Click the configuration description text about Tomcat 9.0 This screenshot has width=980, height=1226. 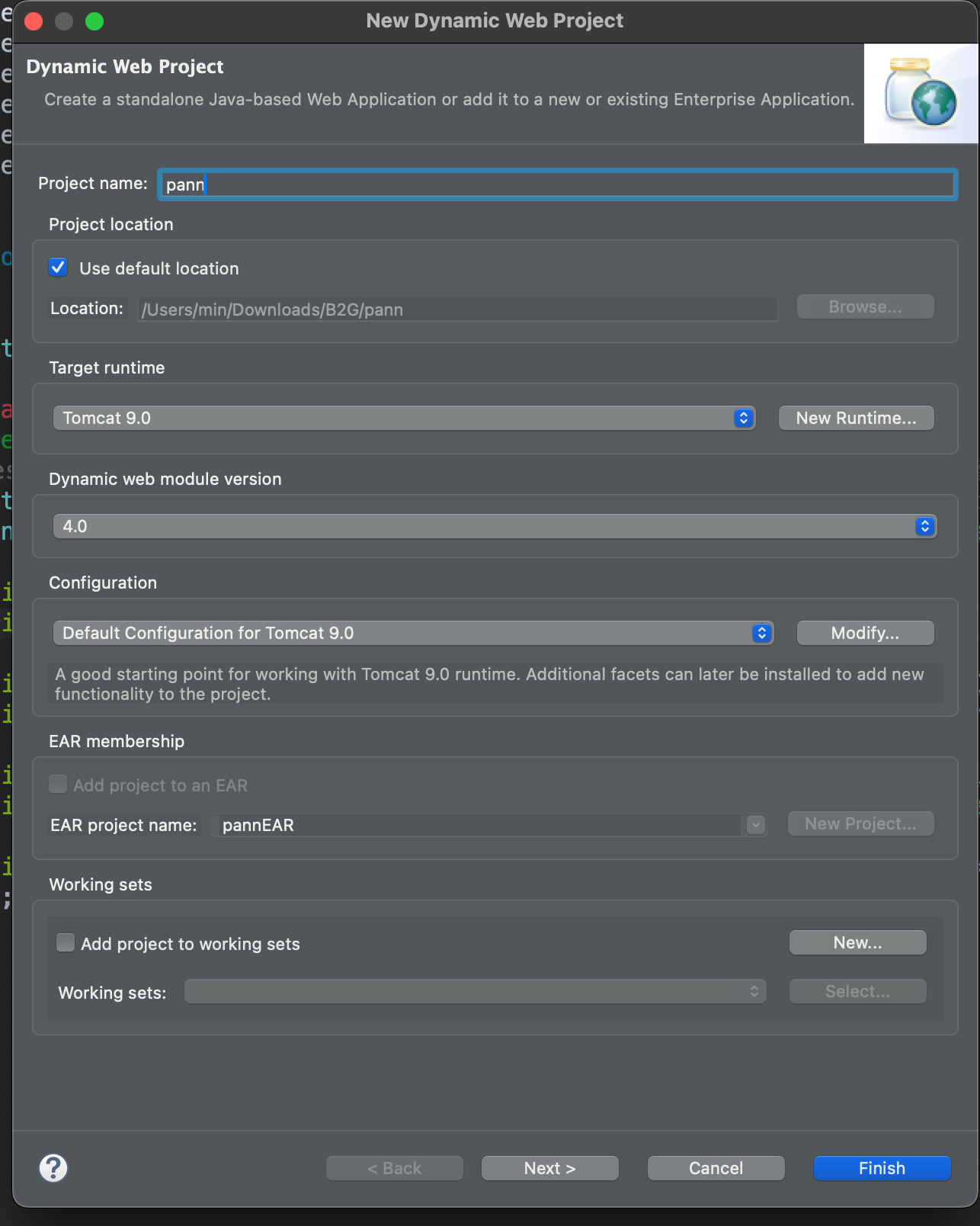coord(489,684)
